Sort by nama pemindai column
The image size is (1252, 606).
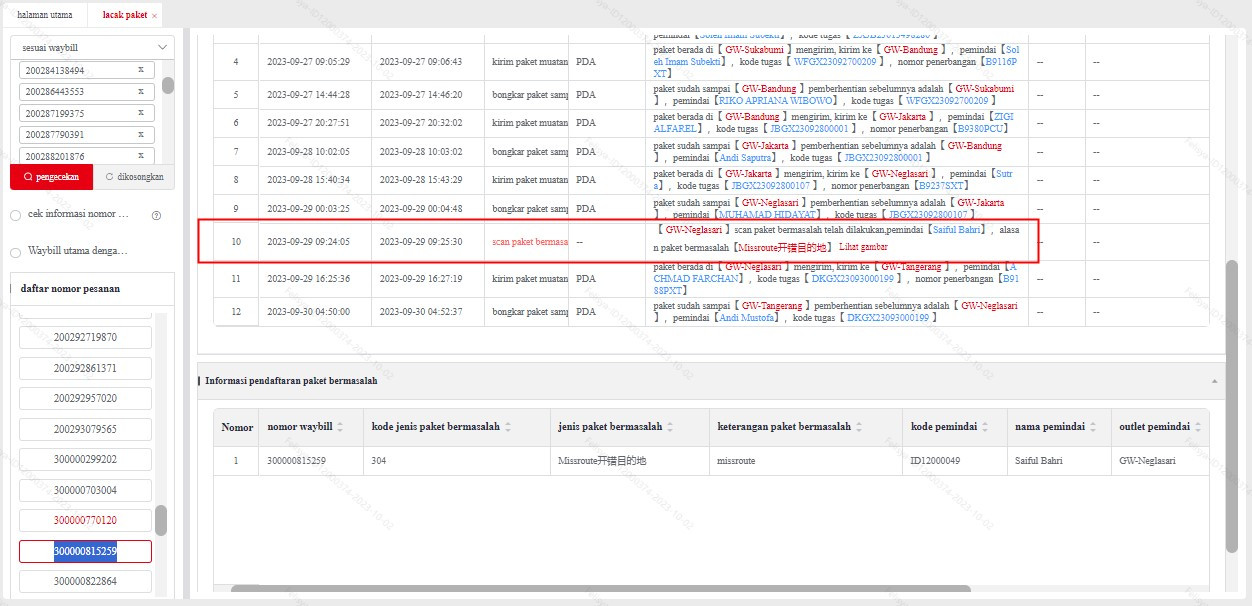pos(1093,427)
